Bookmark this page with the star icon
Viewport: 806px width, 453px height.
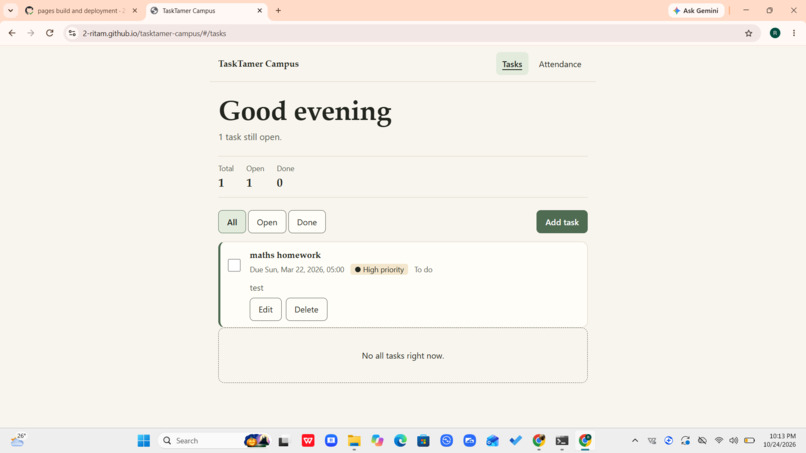click(x=748, y=33)
